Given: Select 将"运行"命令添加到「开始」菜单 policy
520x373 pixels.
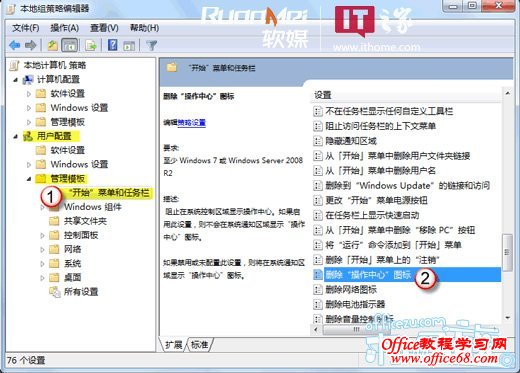Looking at the screenshot, I should pyautogui.click(x=393, y=245).
